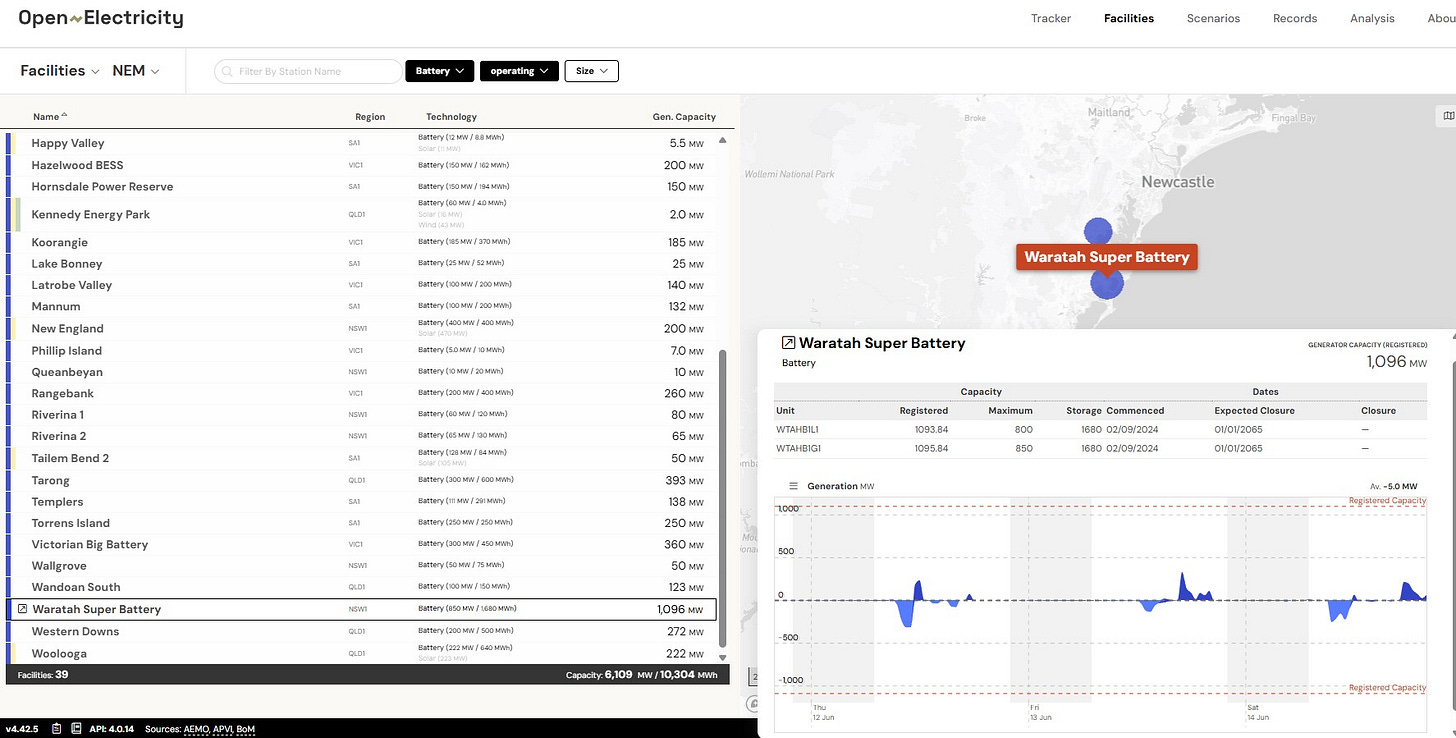
Task: Click the search magnifier in station filter
Action: tap(228, 72)
